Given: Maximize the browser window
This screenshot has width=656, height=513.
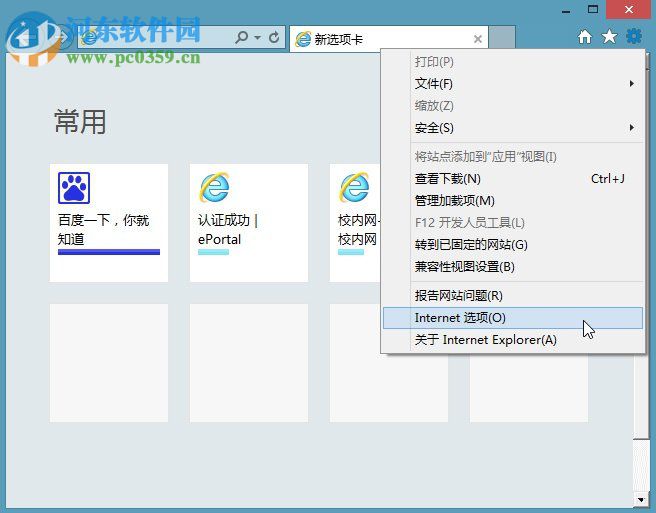Looking at the screenshot, I should coord(593,9).
